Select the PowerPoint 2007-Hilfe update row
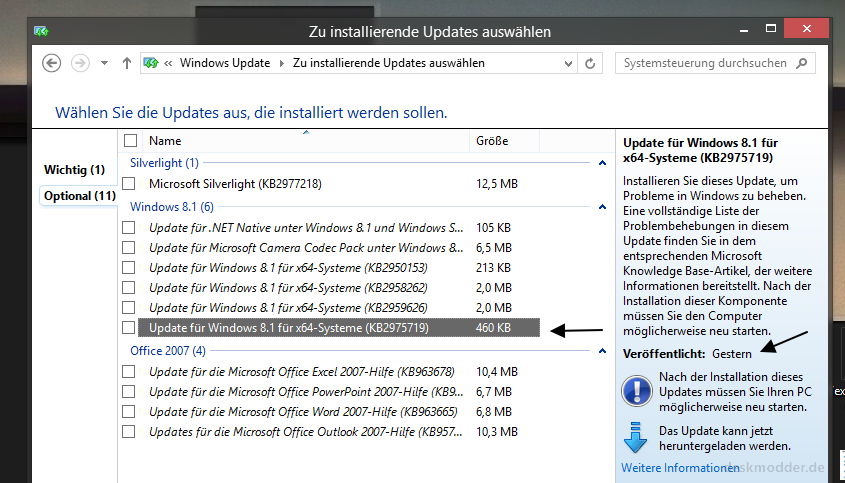Viewport: 845px width, 483px height. [339, 391]
